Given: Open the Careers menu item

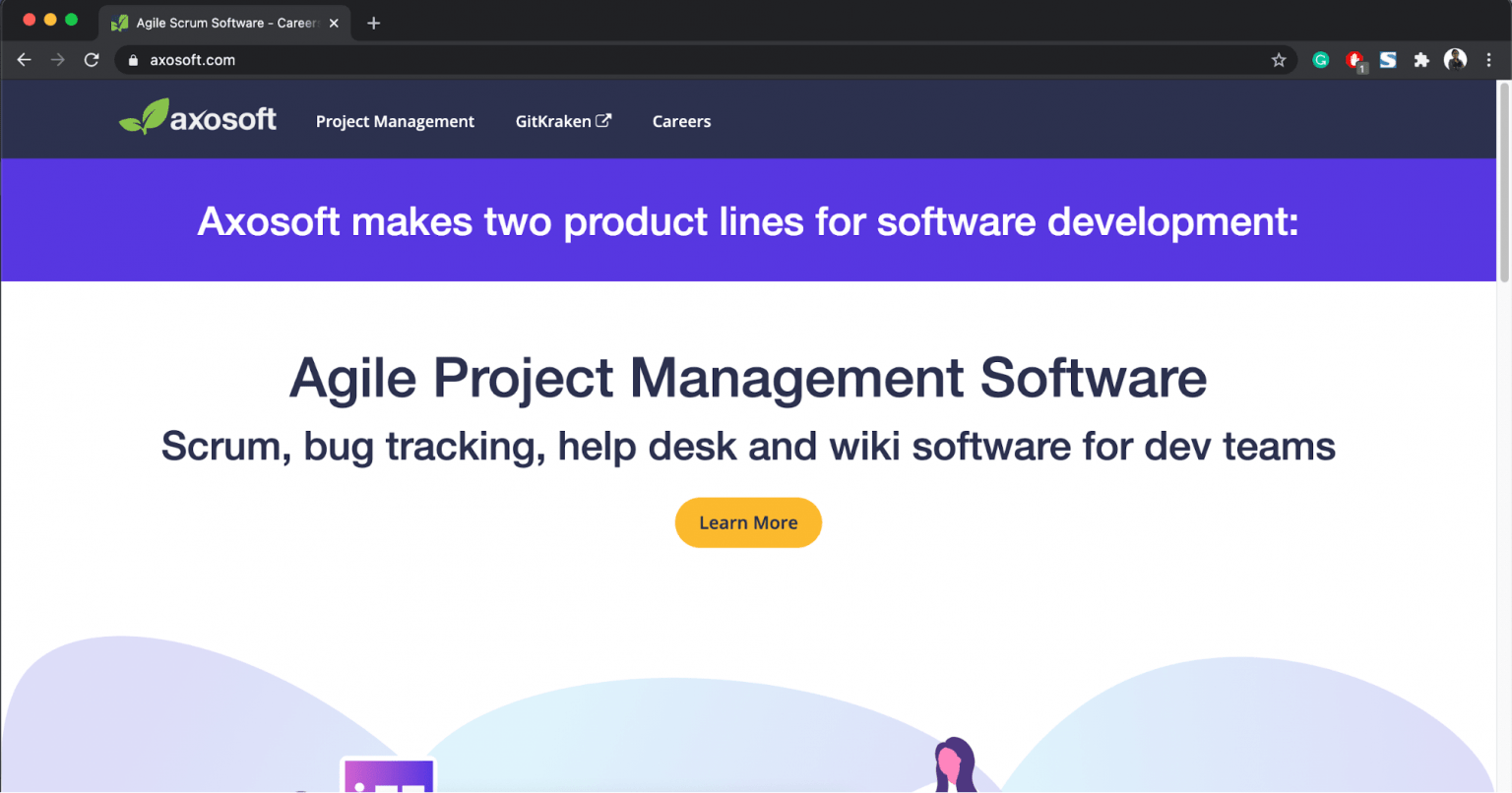Looking at the screenshot, I should point(681,121).
